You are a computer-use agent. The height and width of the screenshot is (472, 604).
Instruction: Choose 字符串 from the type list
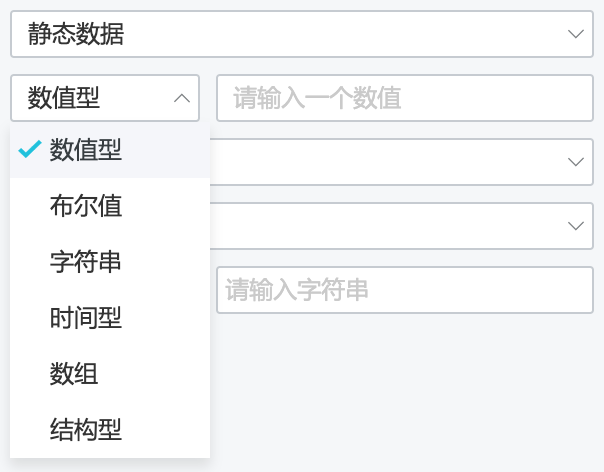coord(110,262)
